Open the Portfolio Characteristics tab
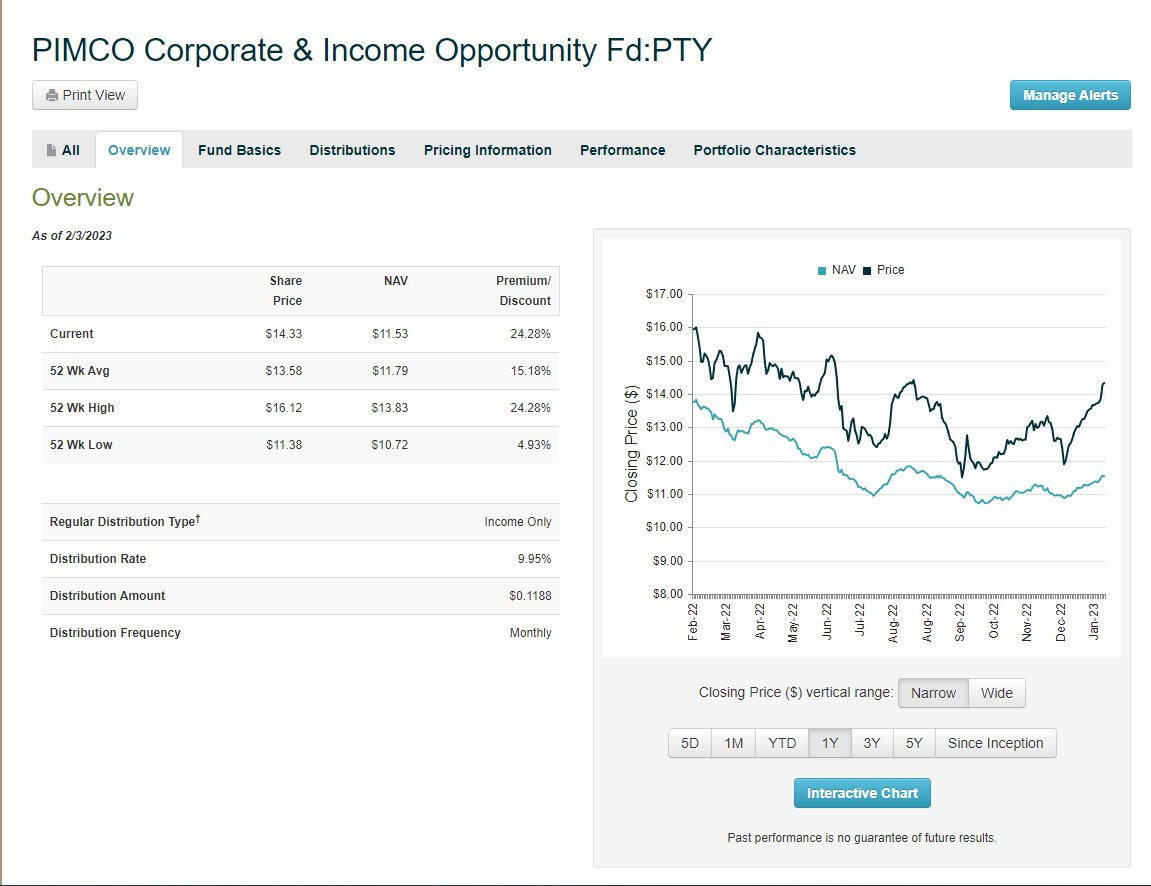This screenshot has width=1151, height=886. (774, 150)
